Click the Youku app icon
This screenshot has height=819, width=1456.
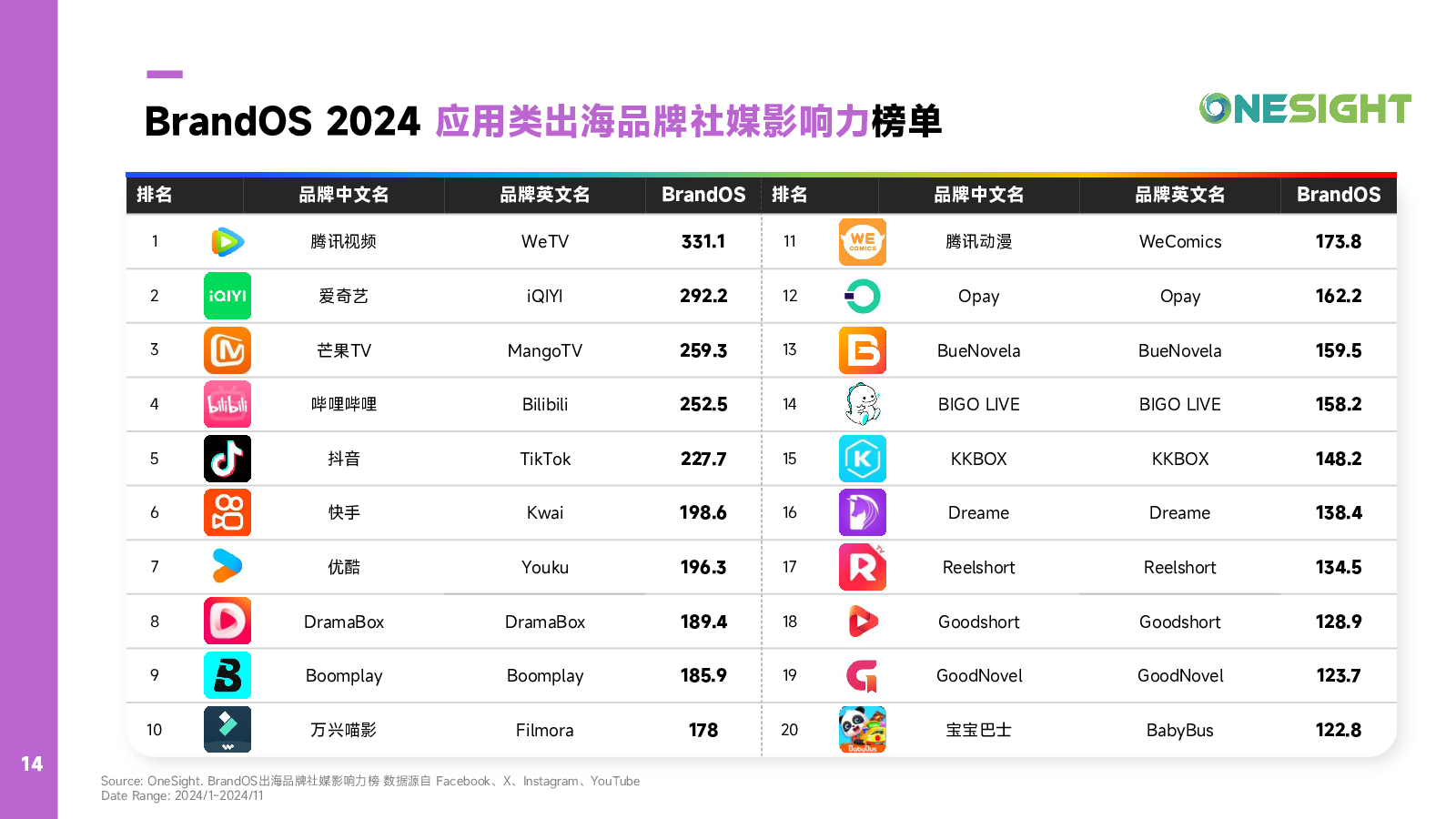point(227,567)
